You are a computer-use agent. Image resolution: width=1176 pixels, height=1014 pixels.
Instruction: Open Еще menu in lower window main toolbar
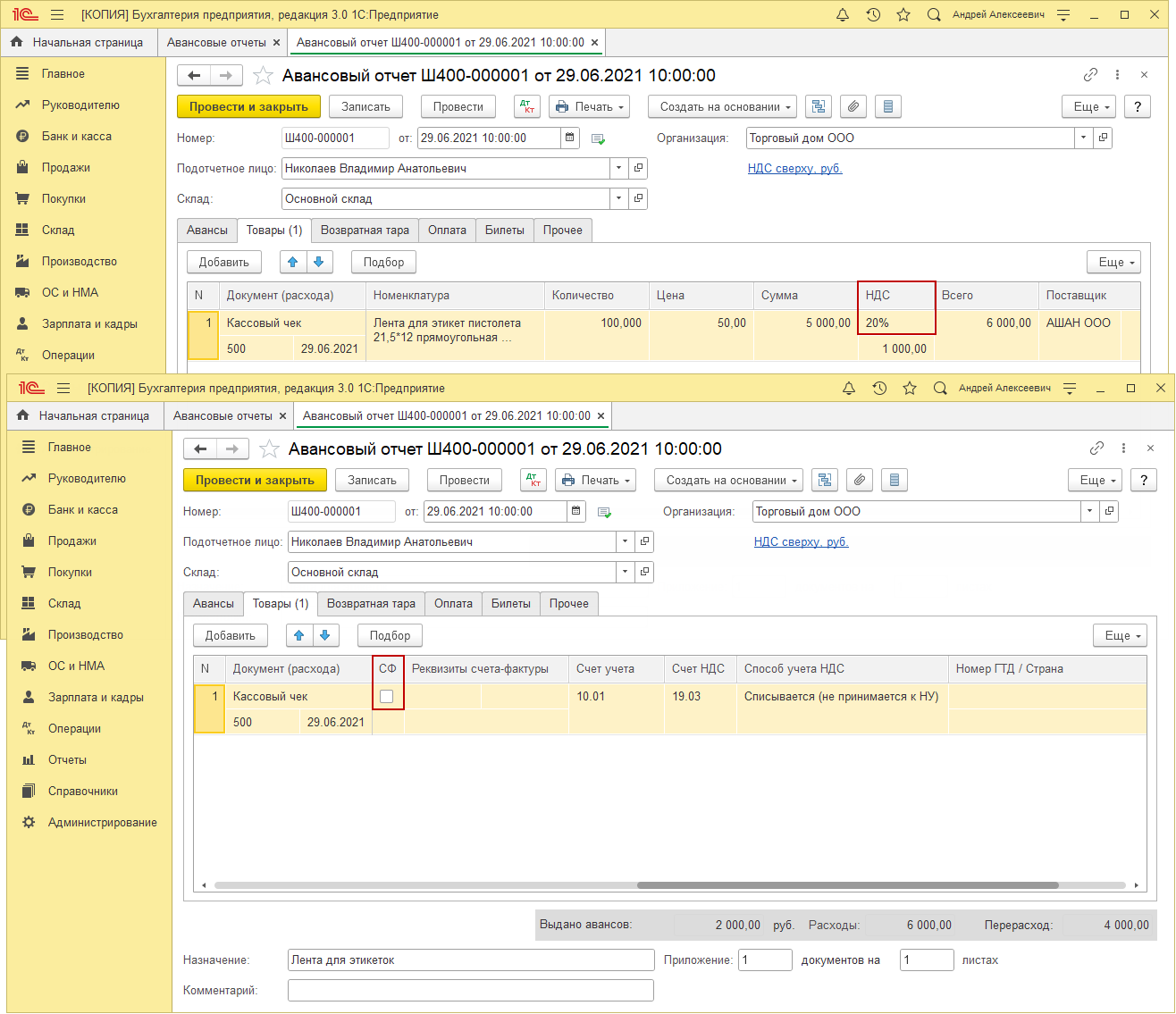[1095, 480]
